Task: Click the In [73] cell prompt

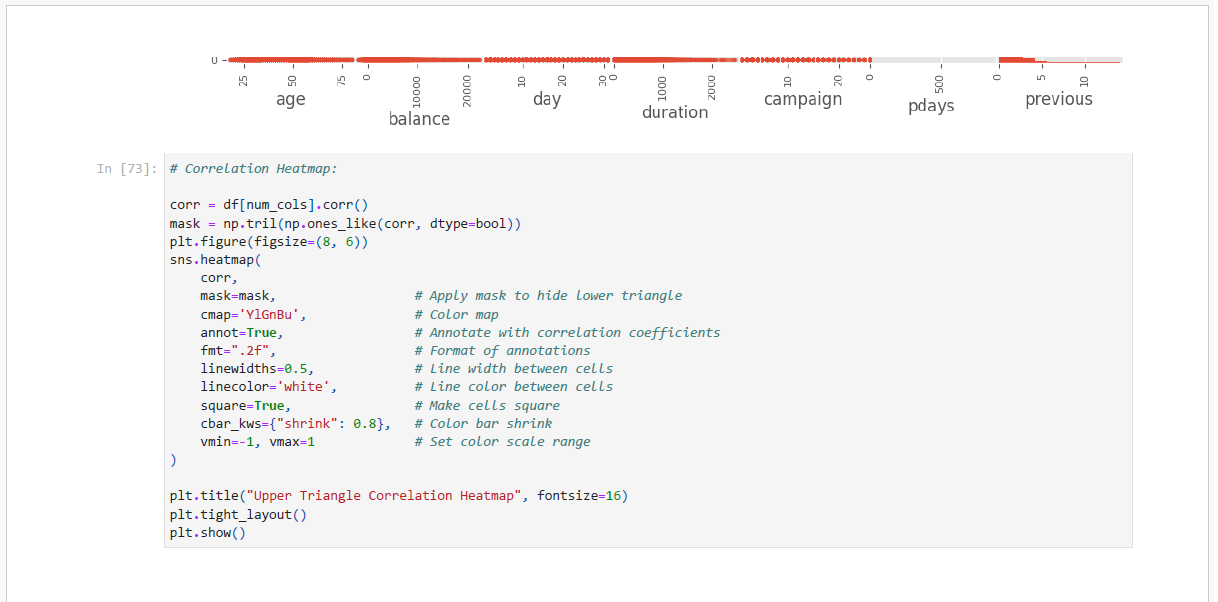Action: 126,169
